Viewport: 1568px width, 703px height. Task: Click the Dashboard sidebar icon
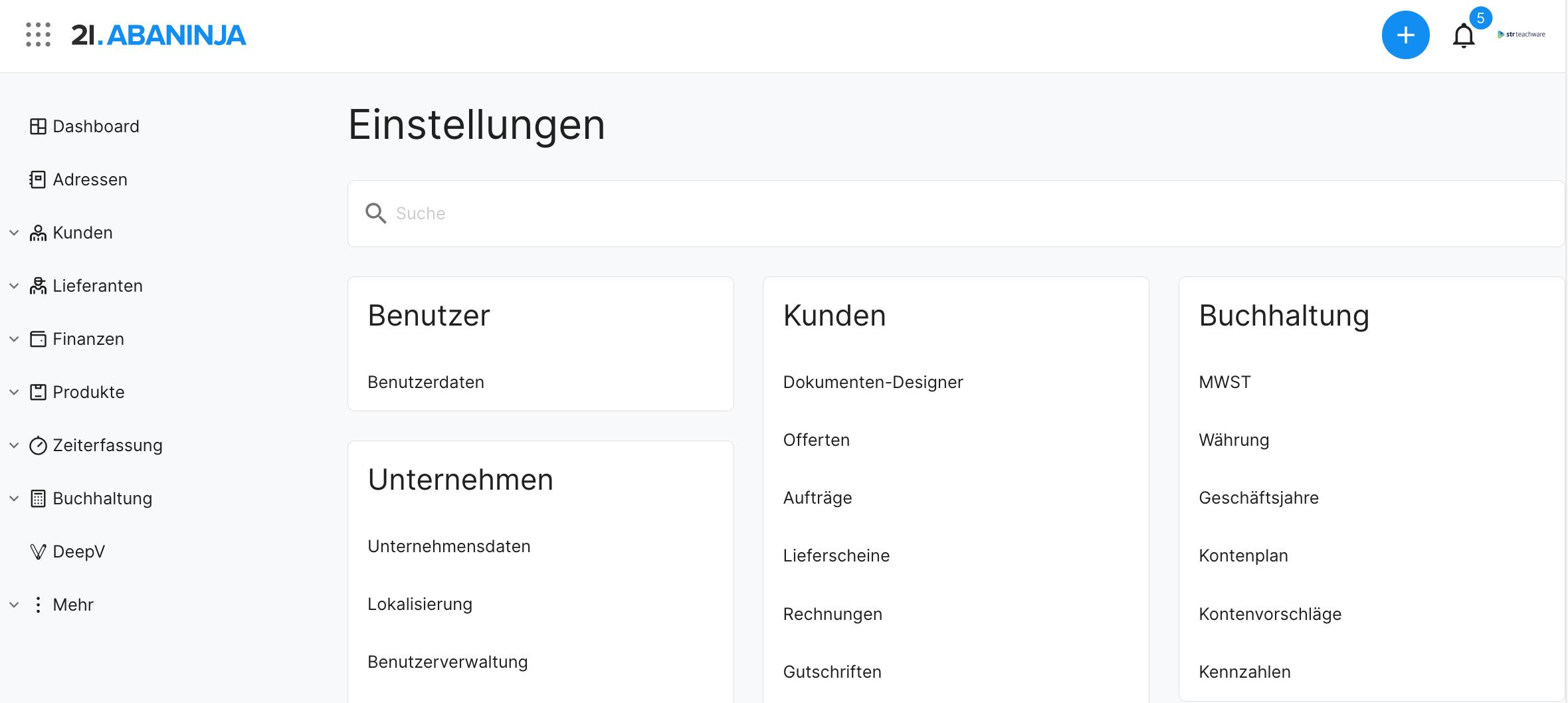coord(38,126)
